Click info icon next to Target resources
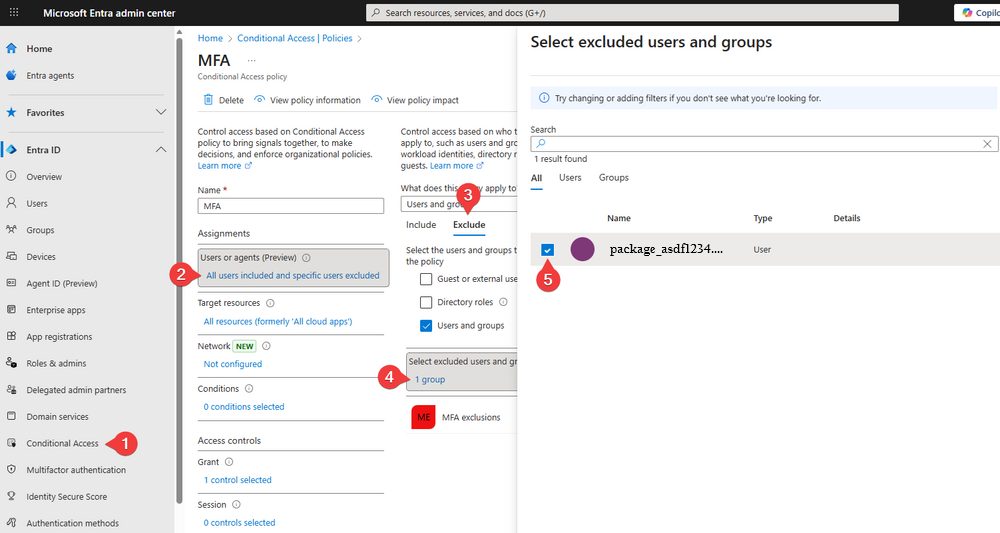Viewport: 1000px width, 533px height. click(271, 303)
